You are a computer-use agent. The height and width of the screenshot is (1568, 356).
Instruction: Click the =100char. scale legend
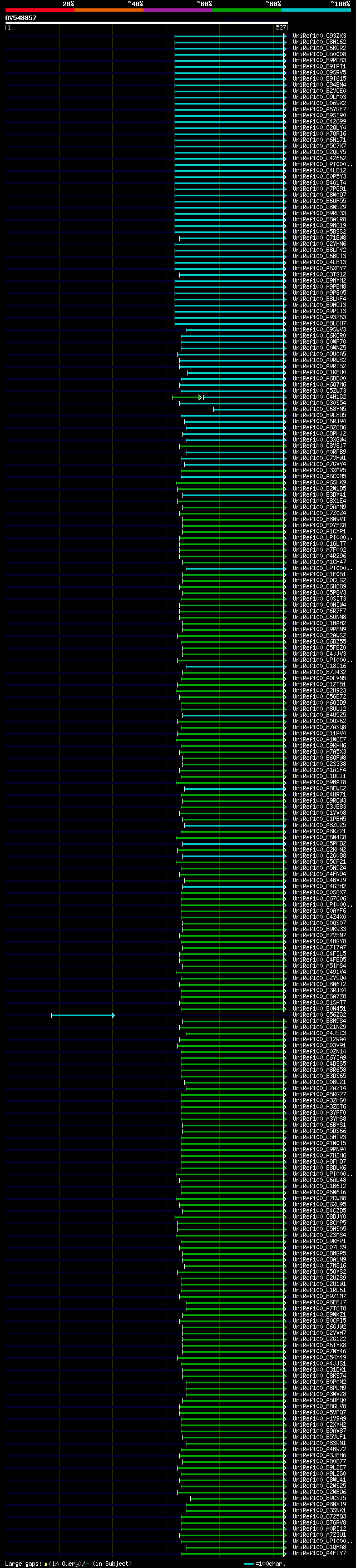click(265, 1563)
